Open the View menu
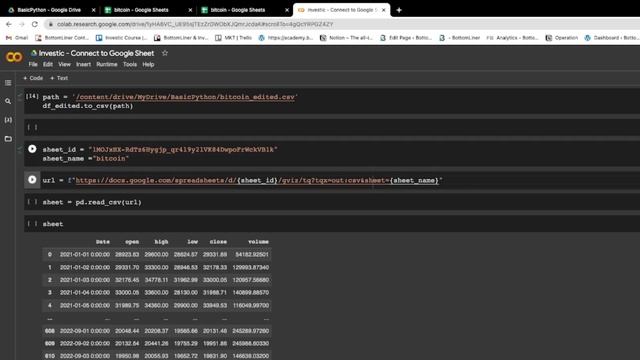 64,64
